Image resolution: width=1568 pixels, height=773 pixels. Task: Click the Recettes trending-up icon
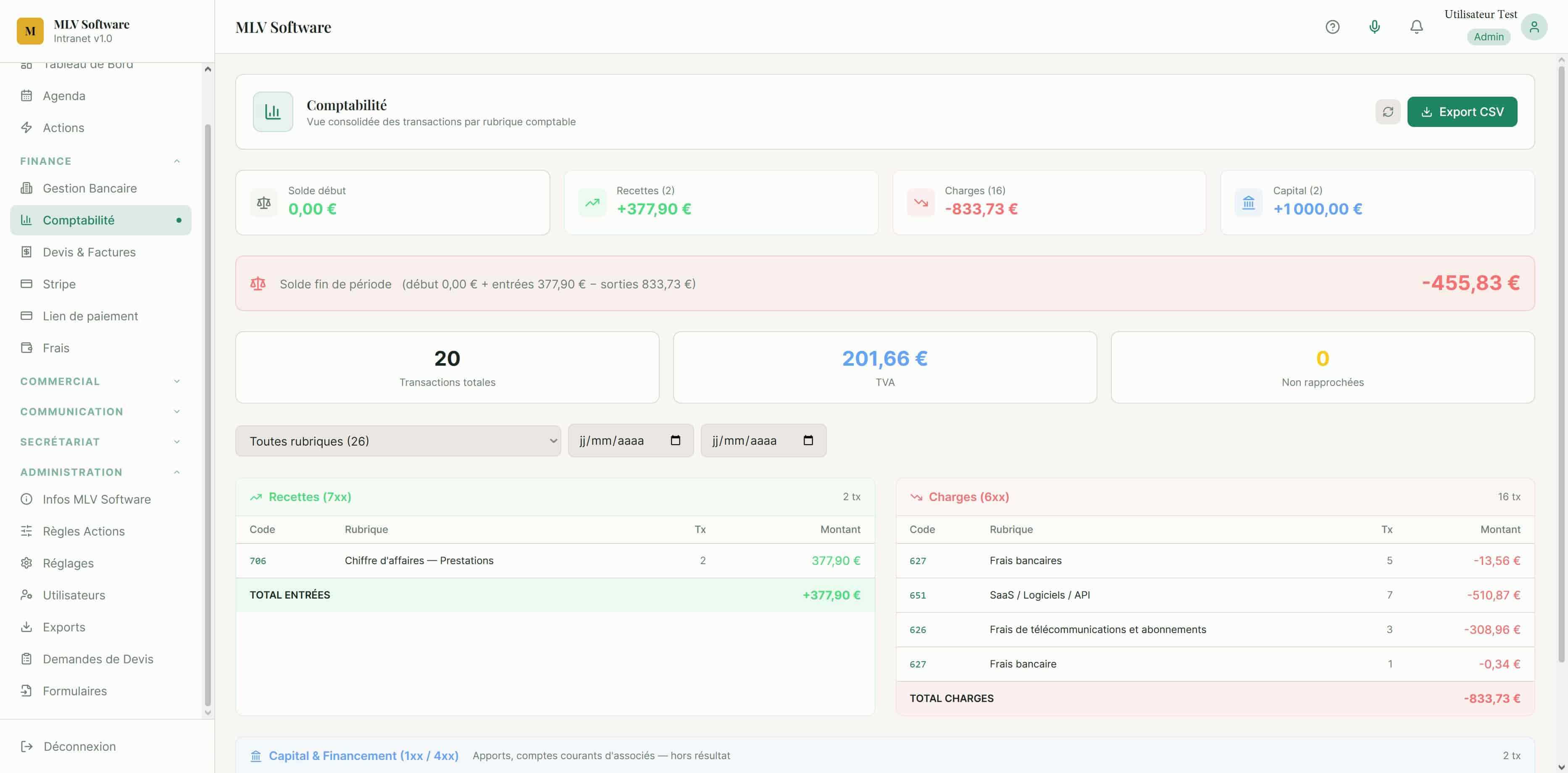coord(592,203)
